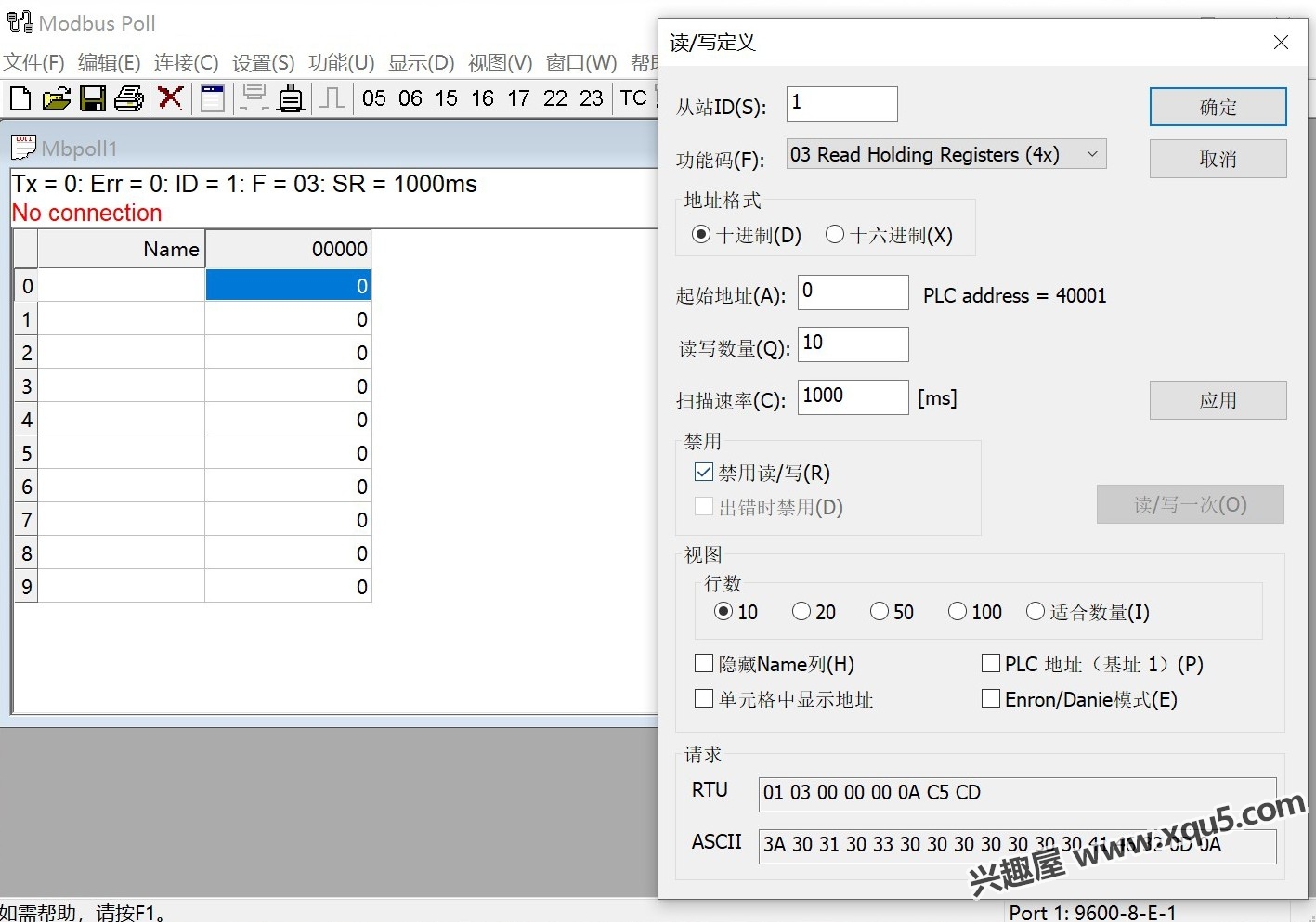The image size is (1316, 922).
Task: Open the 功能码(F) function code dropdown
Action: (946, 154)
